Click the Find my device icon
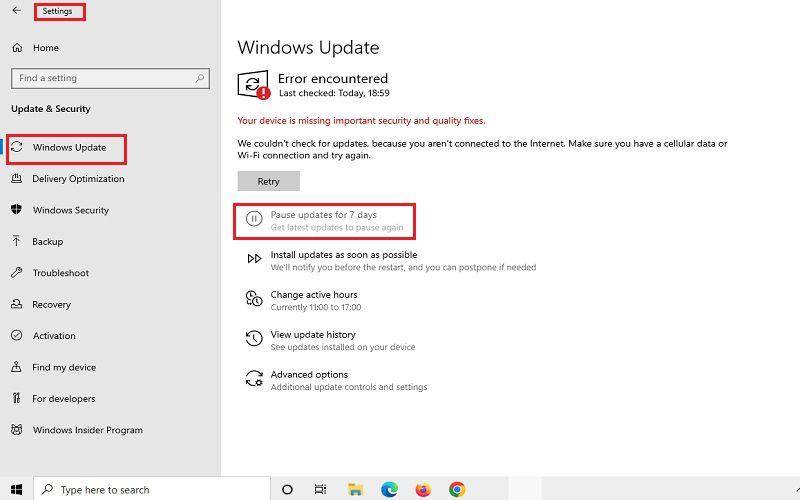The height and width of the screenshot is (500, 800). [17, 367]
